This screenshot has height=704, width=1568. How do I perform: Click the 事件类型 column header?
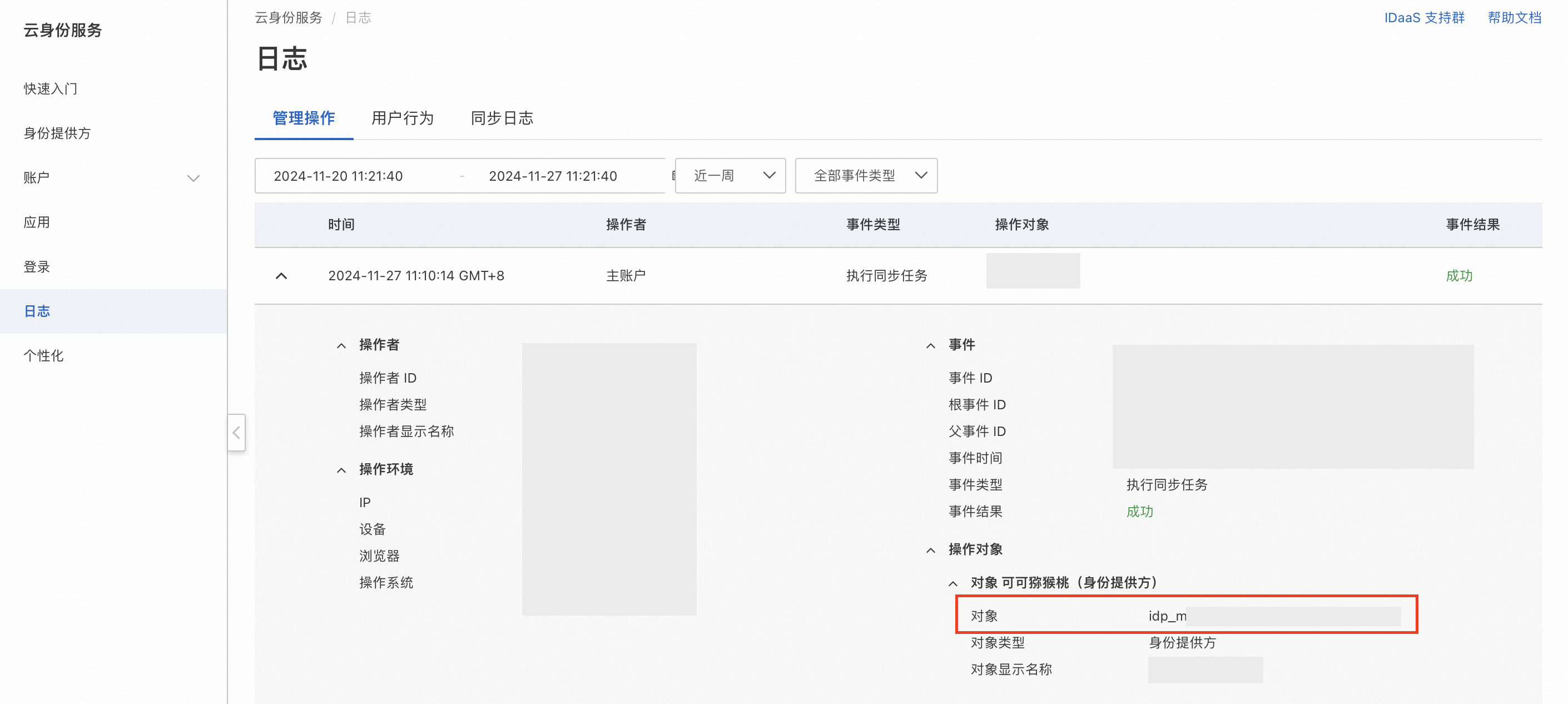pyautogui.click(x=873, y=225)
